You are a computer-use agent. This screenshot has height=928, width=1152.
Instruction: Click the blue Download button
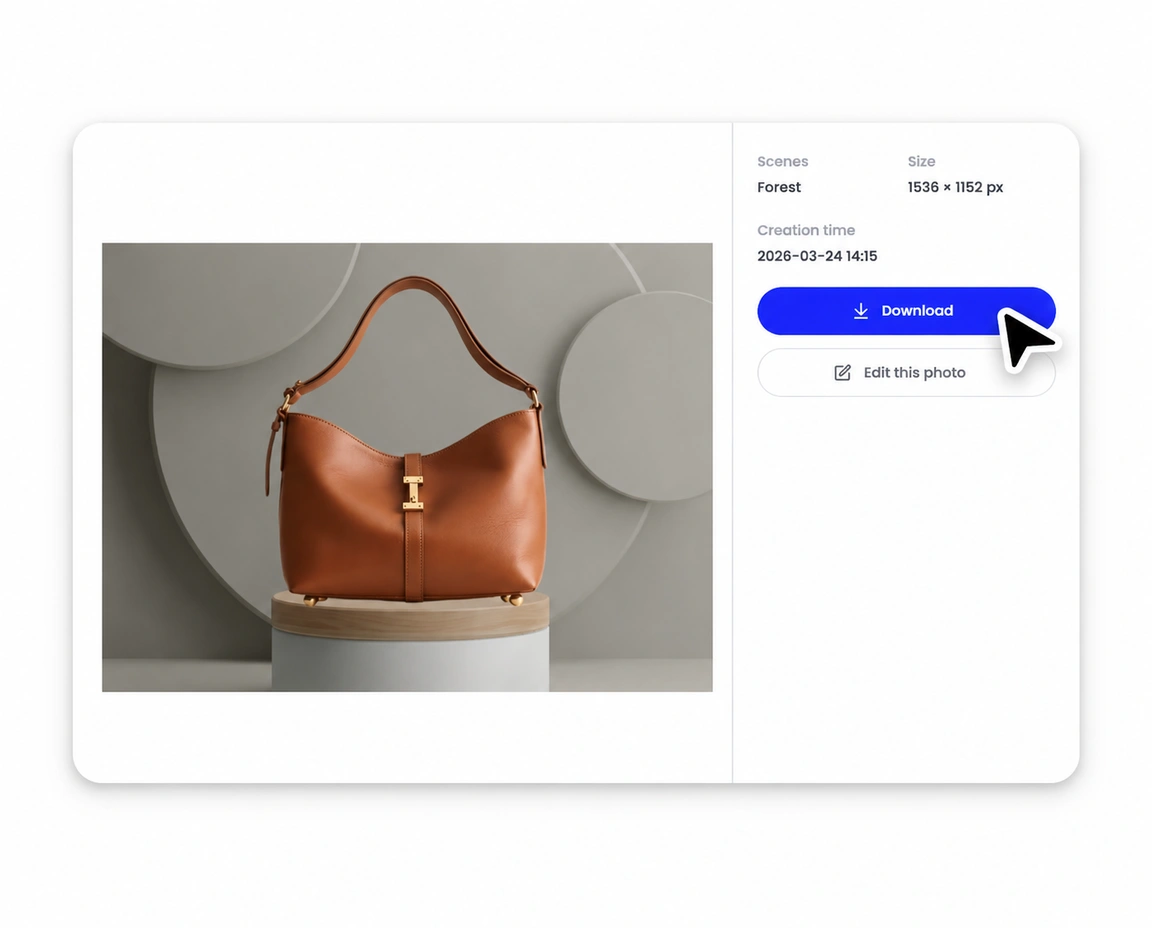(x=906, y=311)
